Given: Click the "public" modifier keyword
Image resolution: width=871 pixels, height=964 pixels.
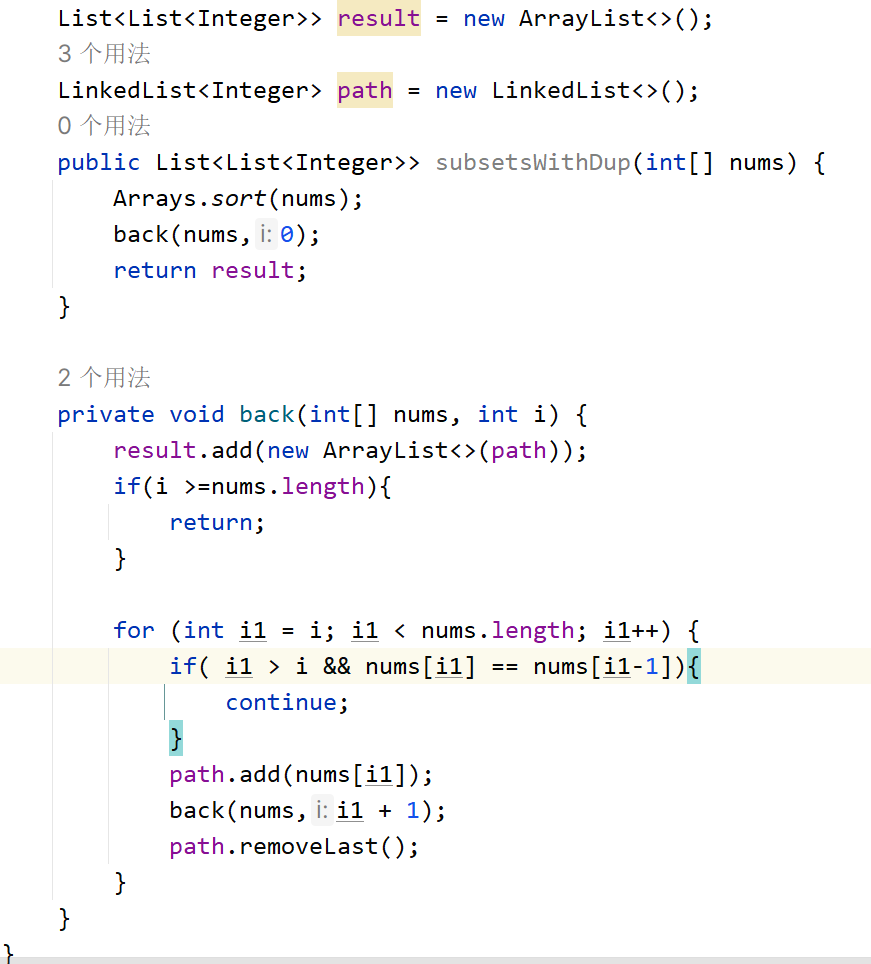Looking at the screenshot, I should pos(99,163).
